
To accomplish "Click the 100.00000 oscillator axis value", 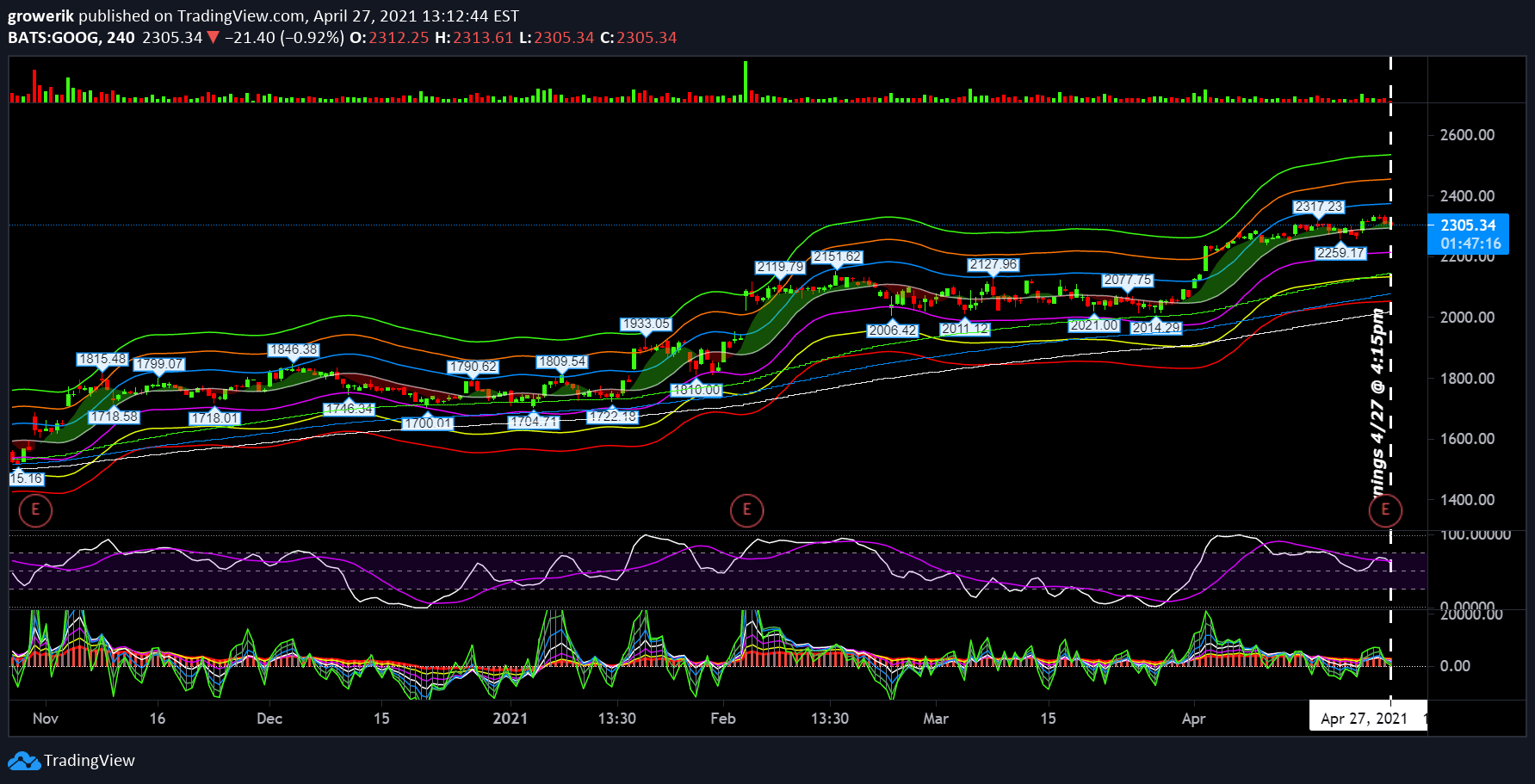I will coord(1476,535).
